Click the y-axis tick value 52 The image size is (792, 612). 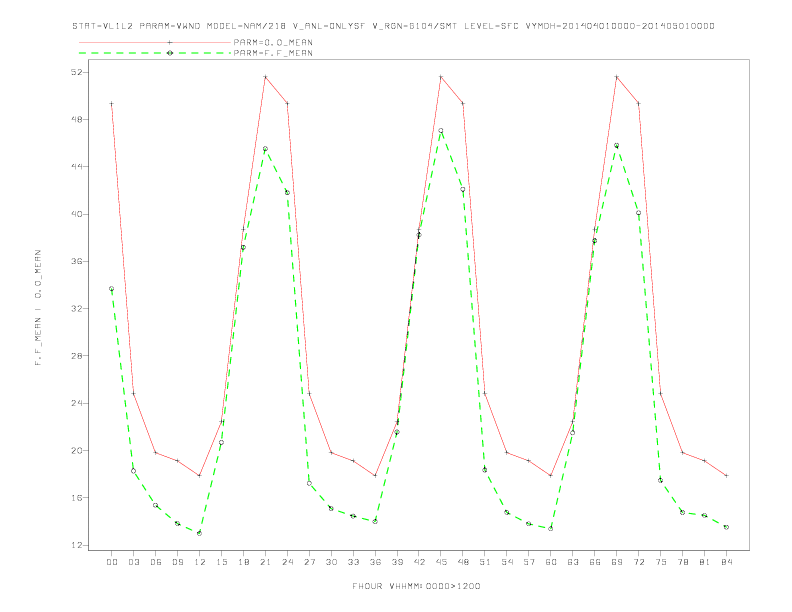[76, 72]
